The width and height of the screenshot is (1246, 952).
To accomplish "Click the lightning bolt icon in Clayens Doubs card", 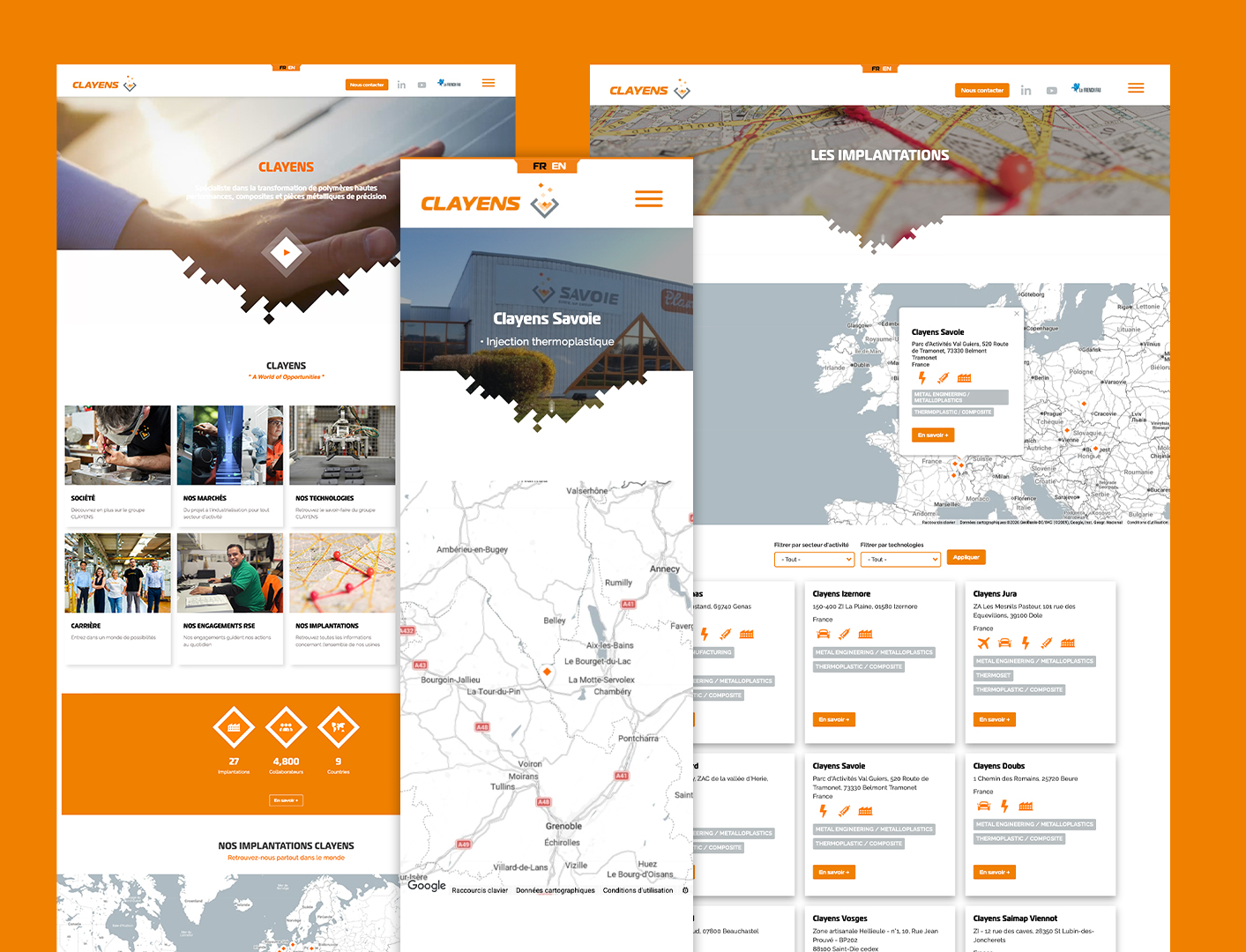I will coord(1004,806).
